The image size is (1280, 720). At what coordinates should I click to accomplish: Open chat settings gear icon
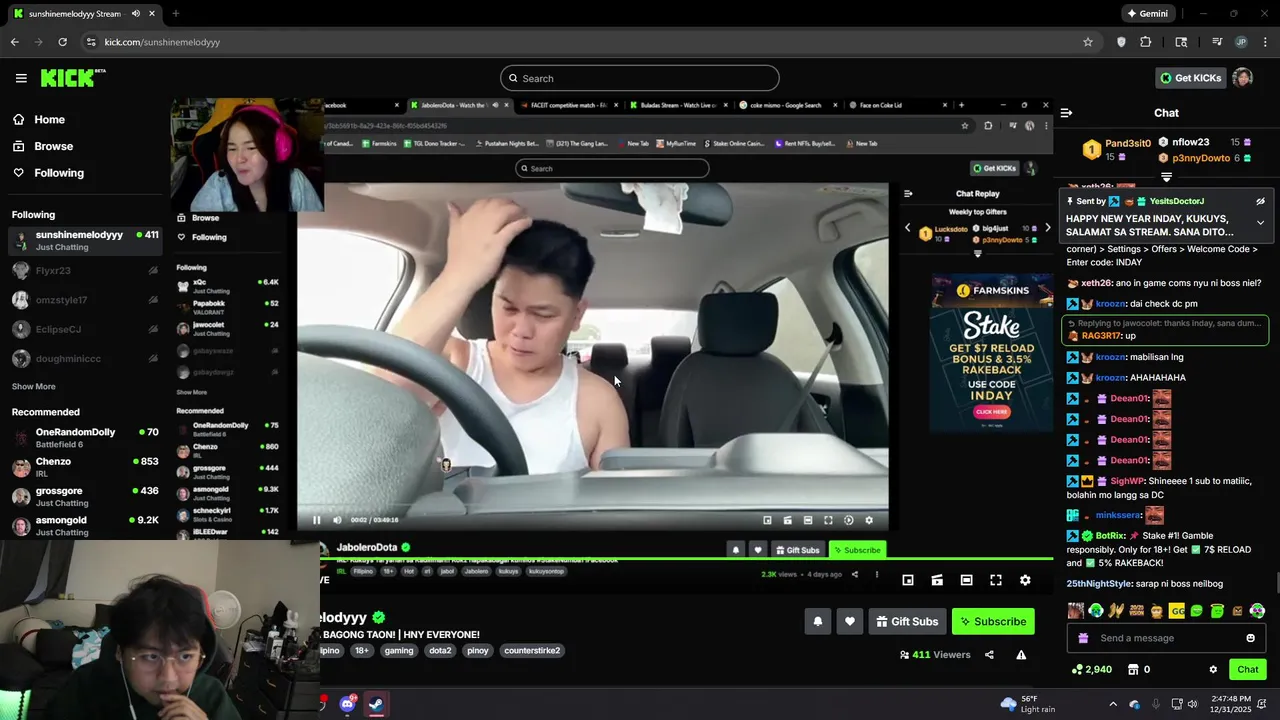[x=1213, y=669]
